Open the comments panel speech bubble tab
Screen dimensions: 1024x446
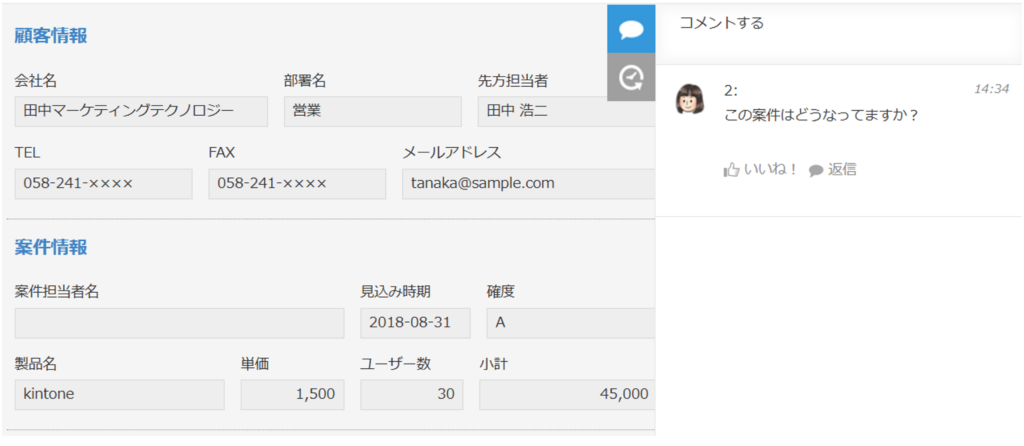631,29
